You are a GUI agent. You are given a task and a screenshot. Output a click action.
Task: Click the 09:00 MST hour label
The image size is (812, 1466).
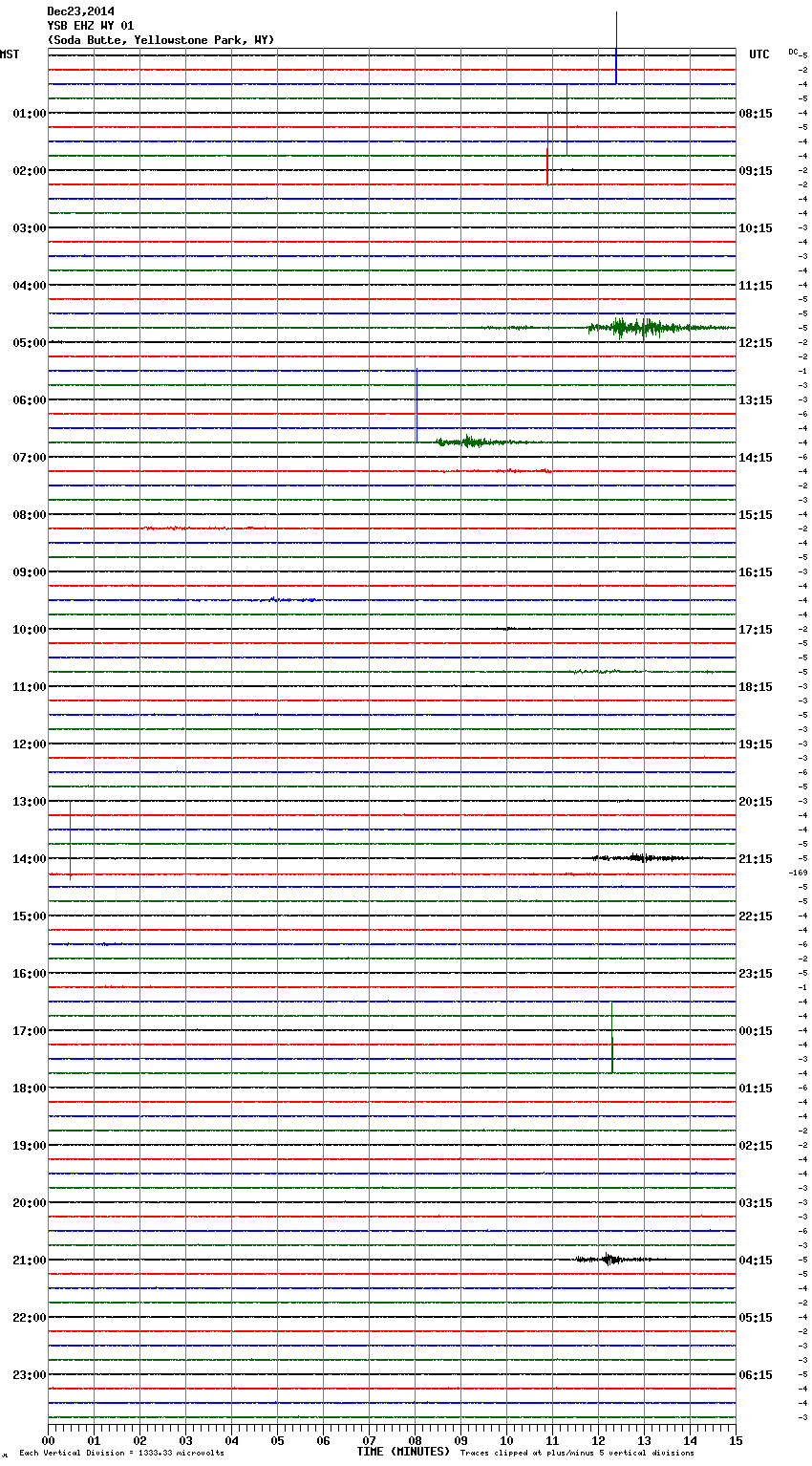[30, 572]
